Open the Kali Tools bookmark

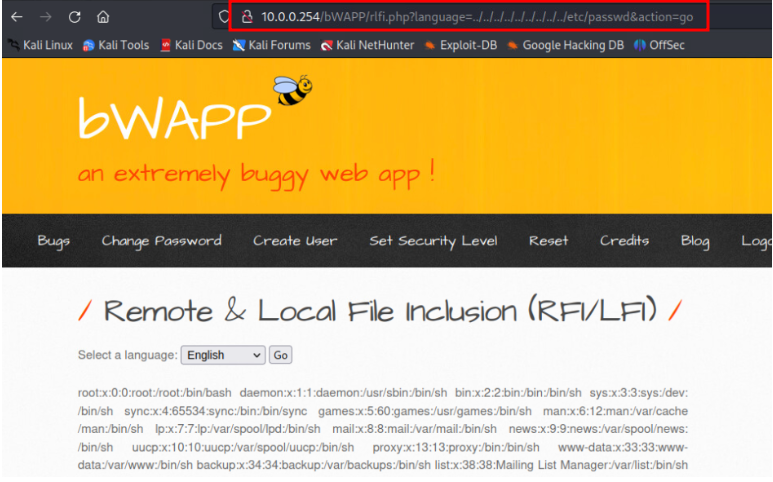(116, 45)
